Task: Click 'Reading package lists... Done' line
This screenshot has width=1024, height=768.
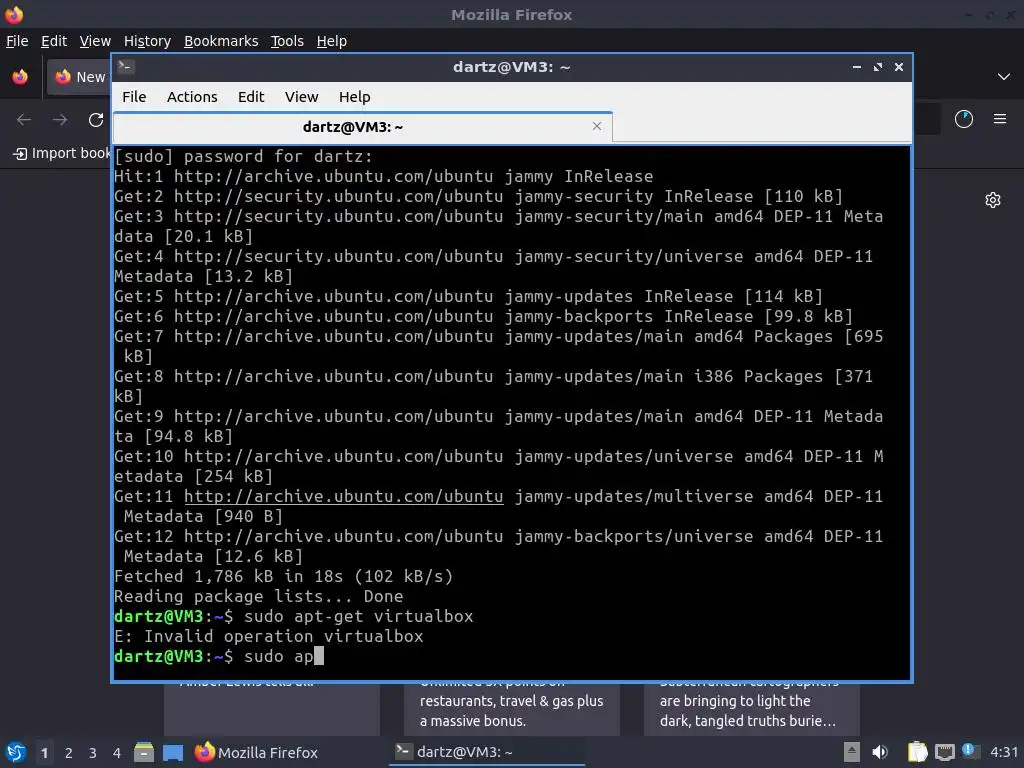Action: point(259,596)
